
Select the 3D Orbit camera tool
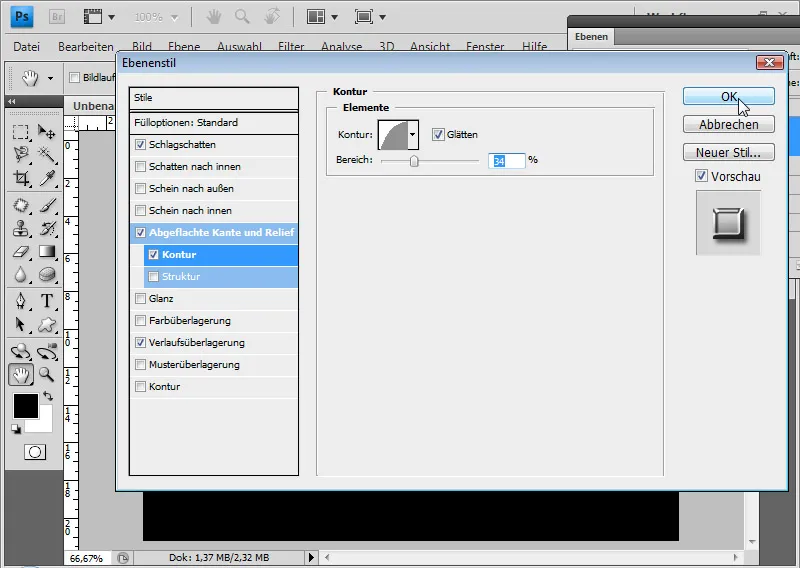[47, 351]
